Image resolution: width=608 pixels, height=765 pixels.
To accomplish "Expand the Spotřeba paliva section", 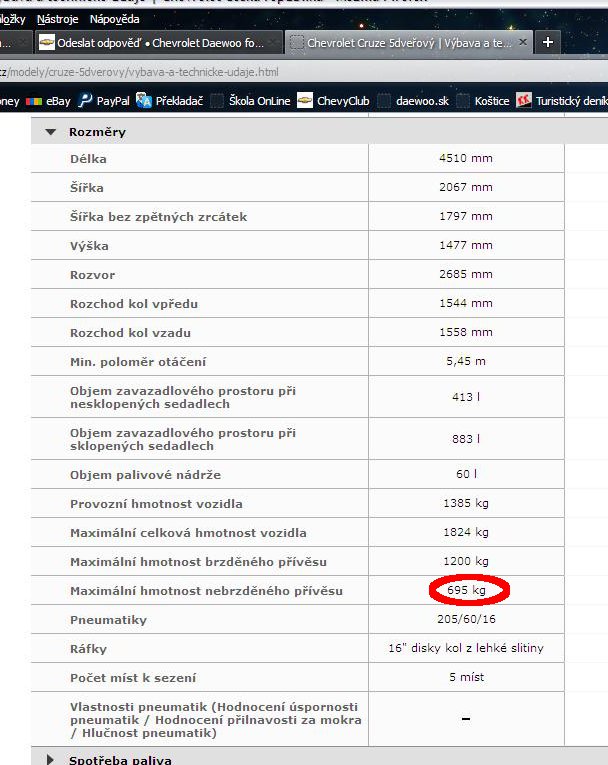I will pyautogui.click(x=51, y=759).
